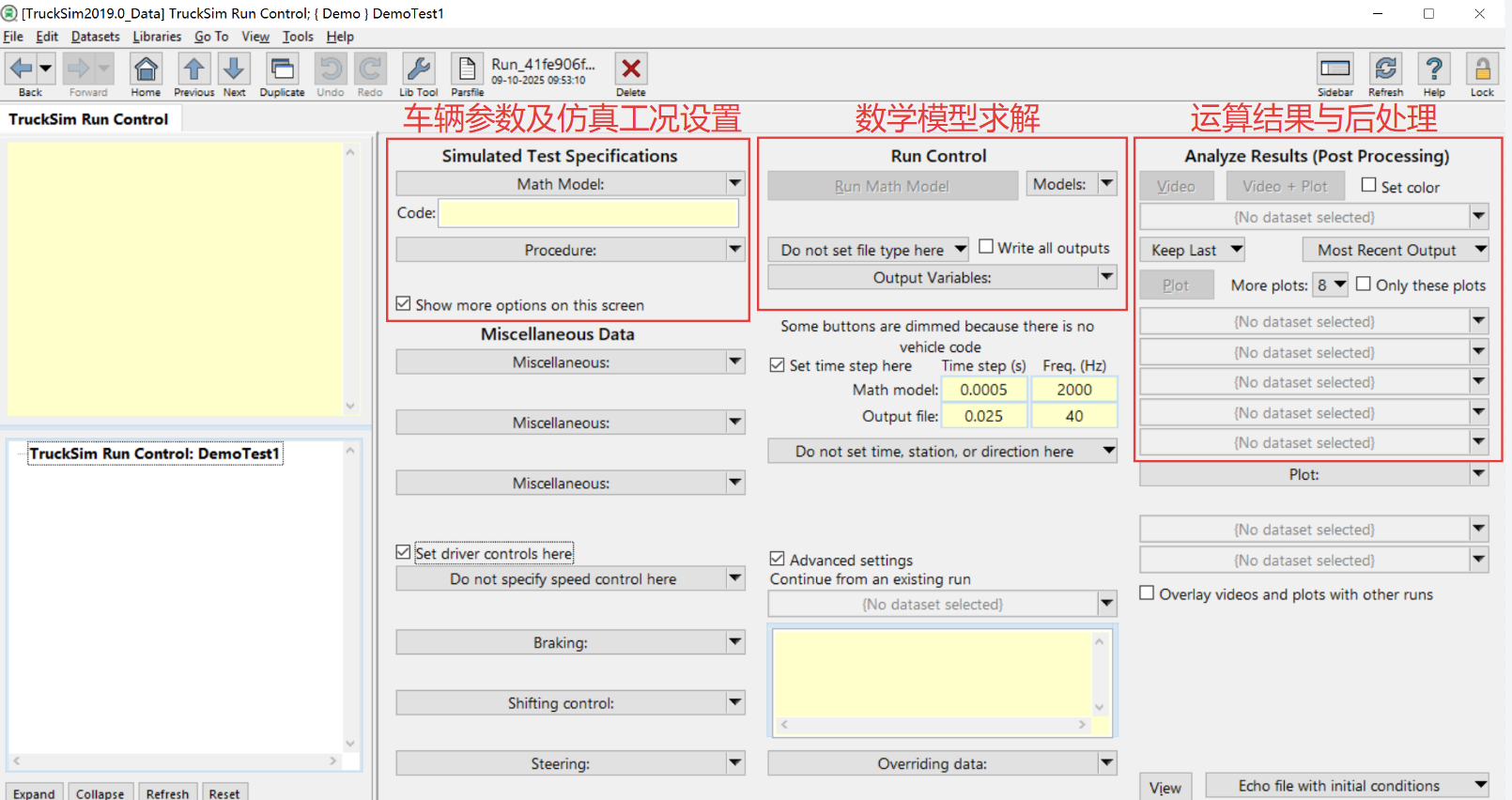The width and height of the screenshot is (1512, 800).
Task: Delete the dataset with red X
Action: [631, 69]
